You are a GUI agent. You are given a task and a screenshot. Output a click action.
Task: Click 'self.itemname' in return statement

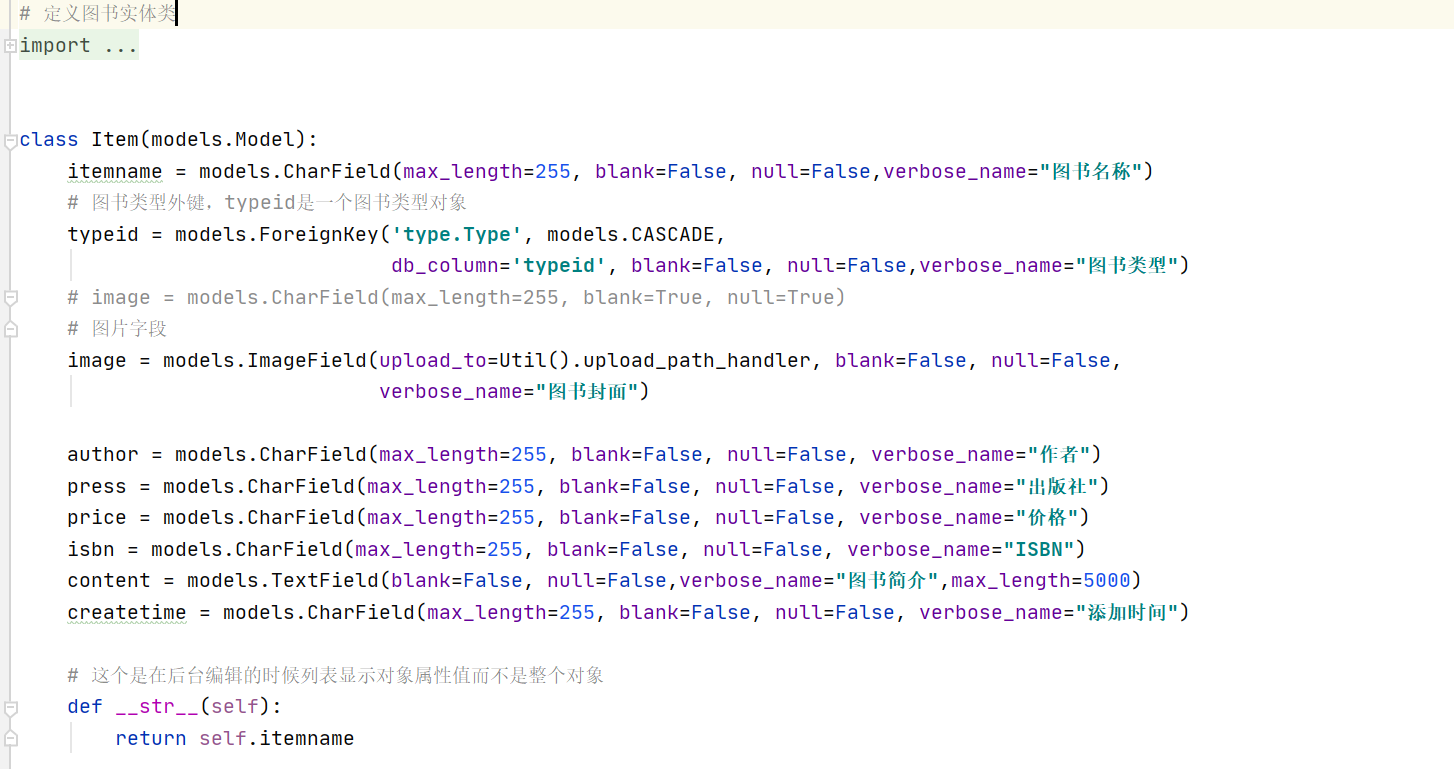(277, 739)
